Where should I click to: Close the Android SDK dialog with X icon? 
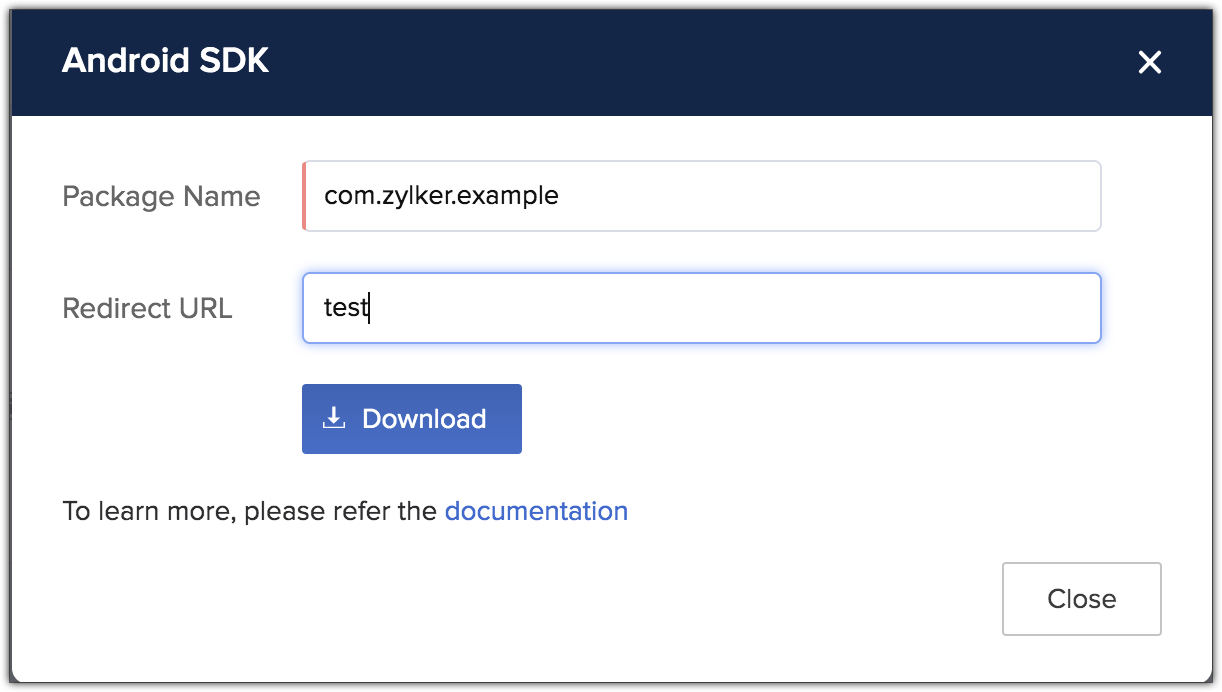(1150, 63)
